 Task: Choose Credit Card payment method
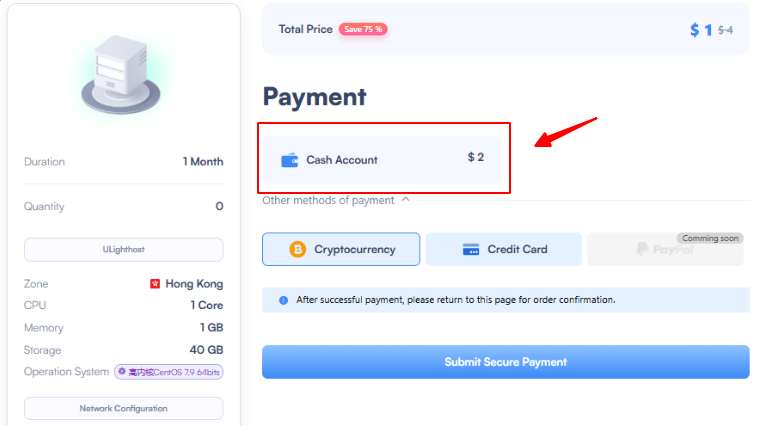click(504, 249)
